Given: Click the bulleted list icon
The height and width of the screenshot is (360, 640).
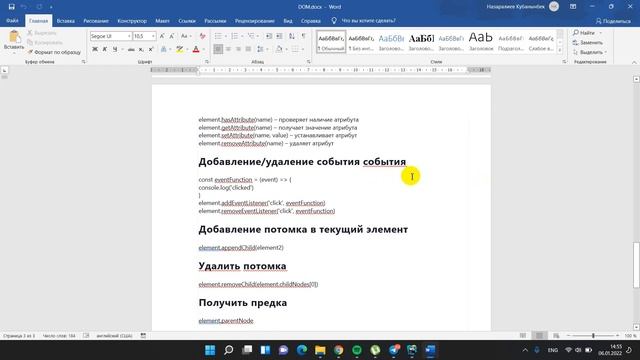Looking at the screenshot, I should [218, 36].
